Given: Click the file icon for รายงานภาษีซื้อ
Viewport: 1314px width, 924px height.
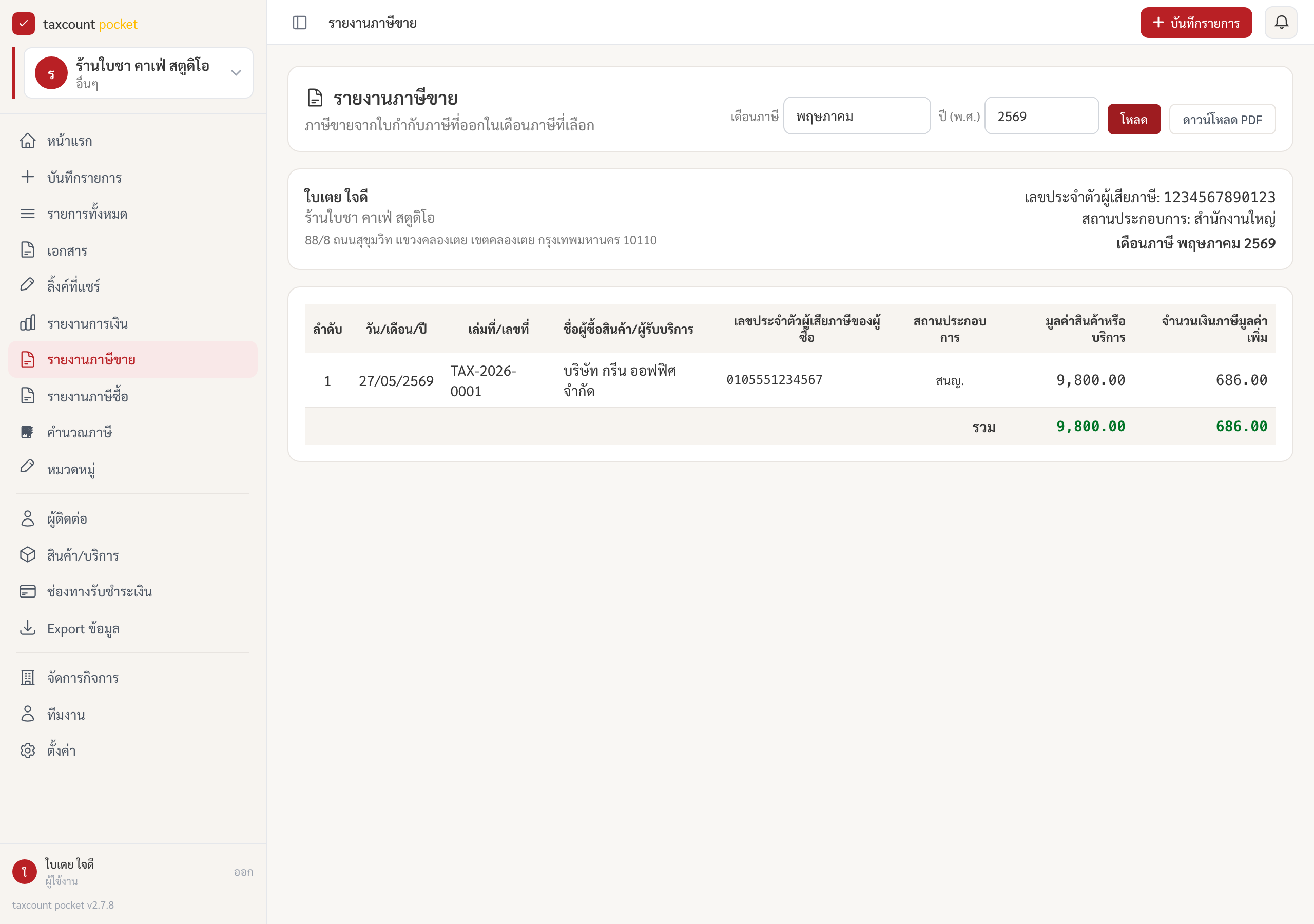Looking at the screenshot, I should pyautogui.click(x=28, y=396).
